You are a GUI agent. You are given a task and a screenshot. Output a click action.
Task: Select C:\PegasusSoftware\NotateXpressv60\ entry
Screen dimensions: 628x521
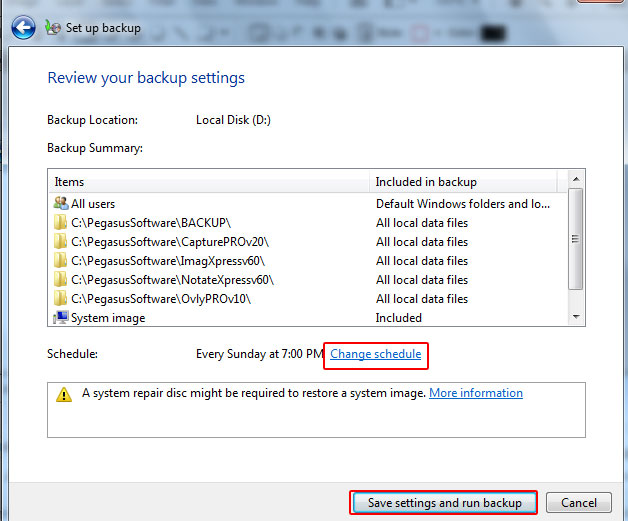point(172,280)
